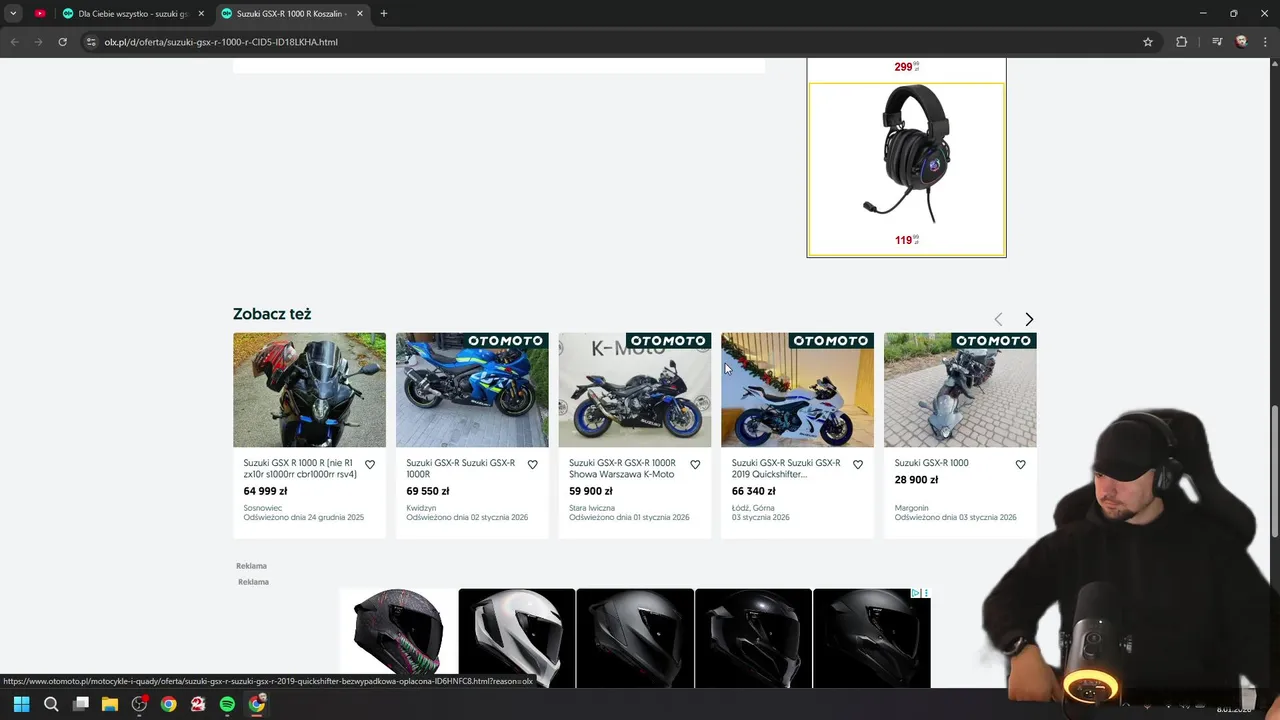Open the grey Suzuki GSX-R 1000 Margonin photo
The height and width of the screenshot is (720, 1280).
tap(960, 390)
